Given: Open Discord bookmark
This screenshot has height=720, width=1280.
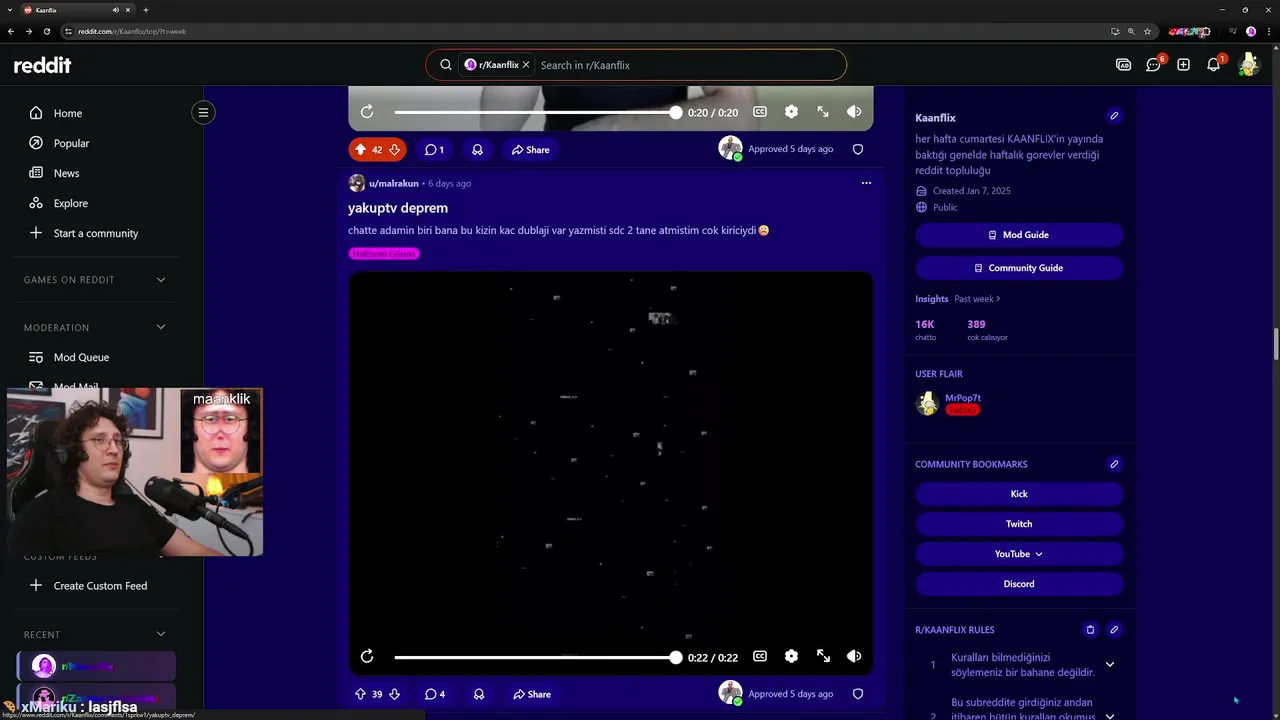Looking at the screenshot, I should (1019, 584).
